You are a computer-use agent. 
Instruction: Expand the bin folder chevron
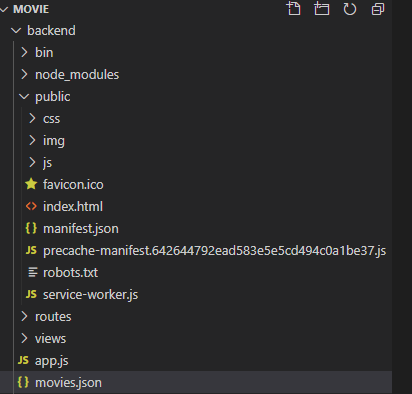click(24, 52)
